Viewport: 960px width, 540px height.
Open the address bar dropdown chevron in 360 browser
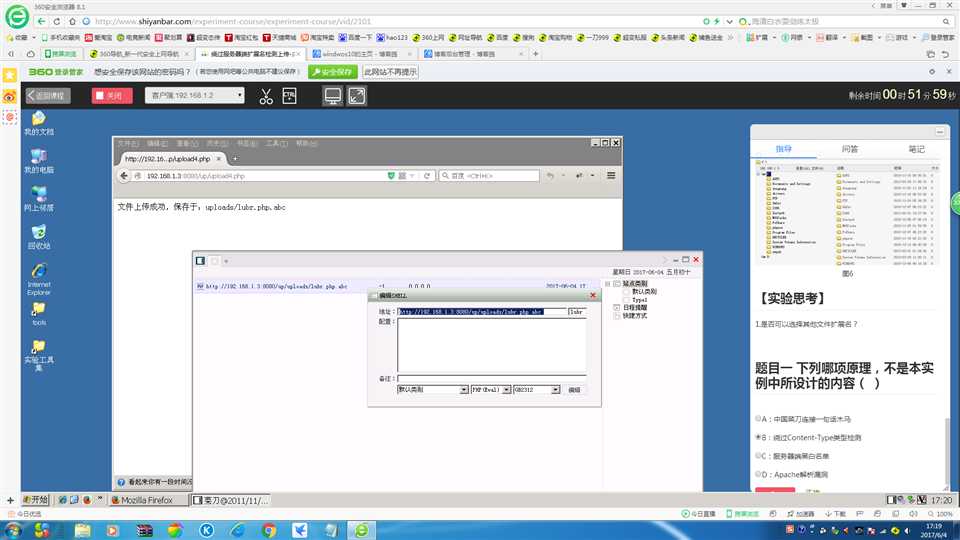coord(729,21)
